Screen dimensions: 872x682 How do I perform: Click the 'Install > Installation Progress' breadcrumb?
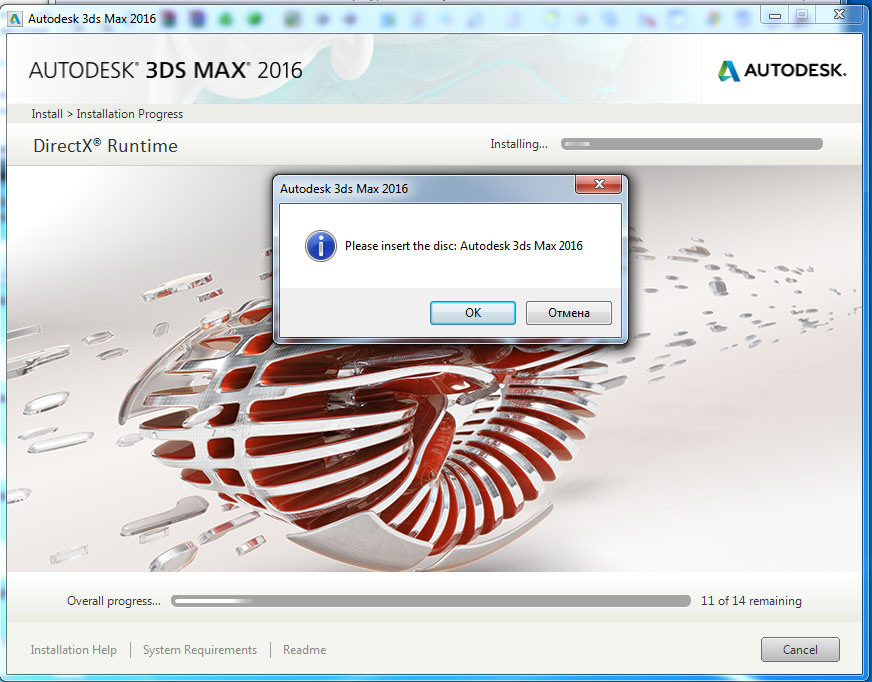click(107, 113)
